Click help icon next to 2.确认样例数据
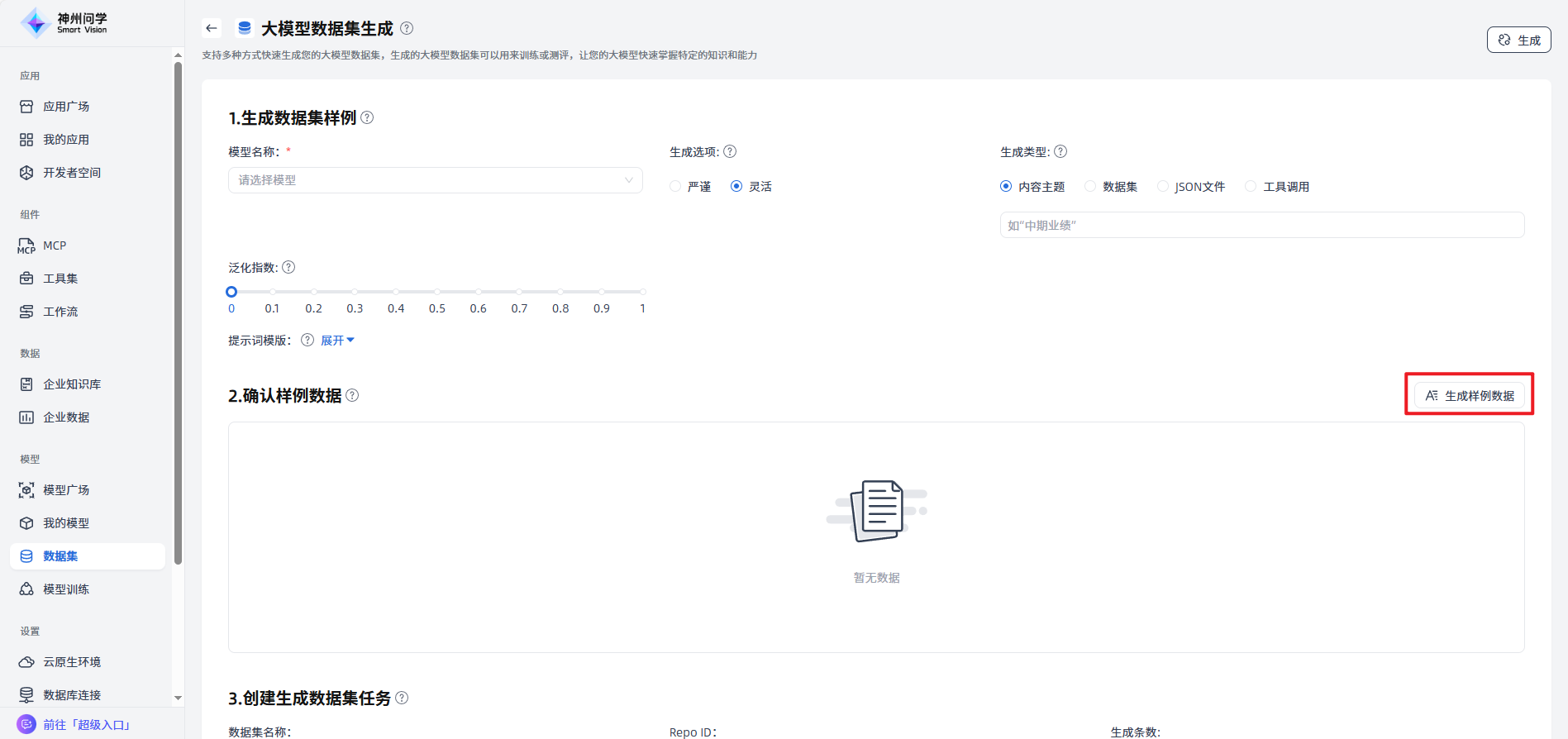The image size is (1568, 739). point(352,395)
